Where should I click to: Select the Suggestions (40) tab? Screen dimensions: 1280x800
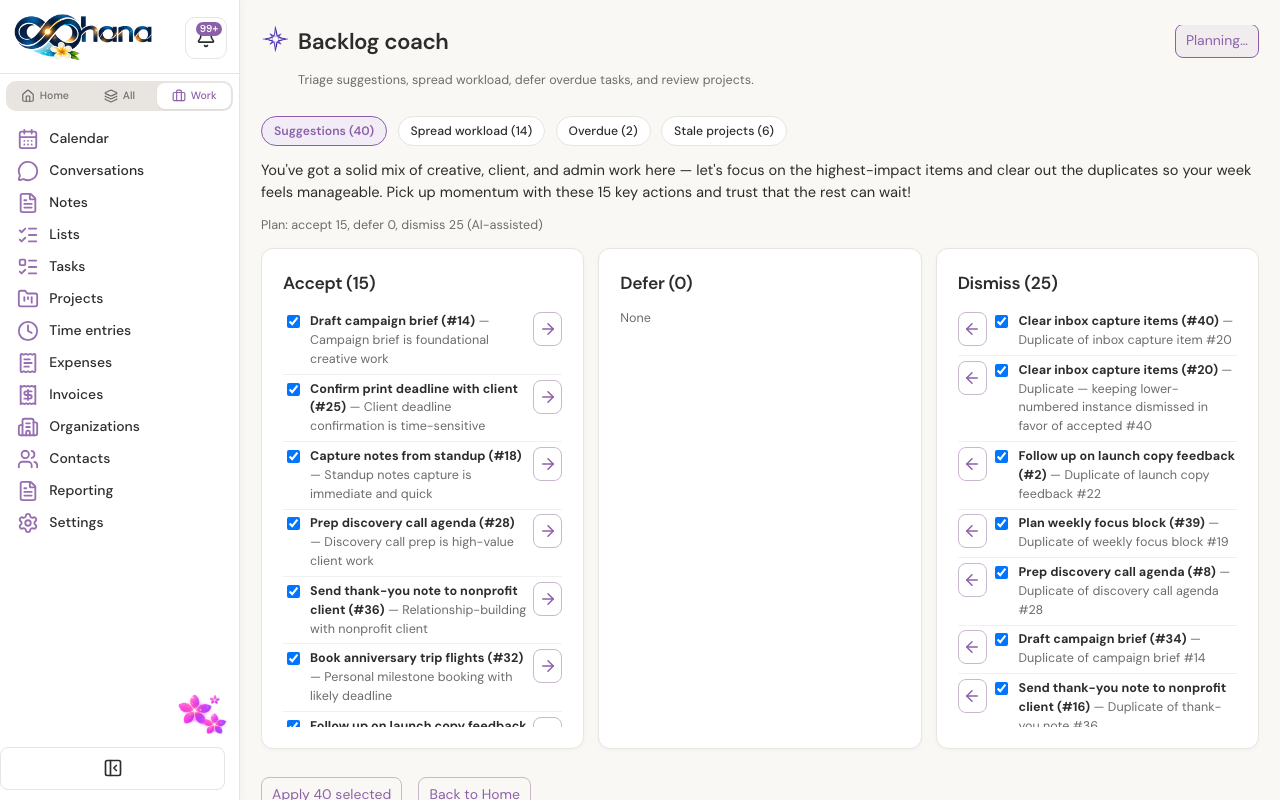(324, 131)
